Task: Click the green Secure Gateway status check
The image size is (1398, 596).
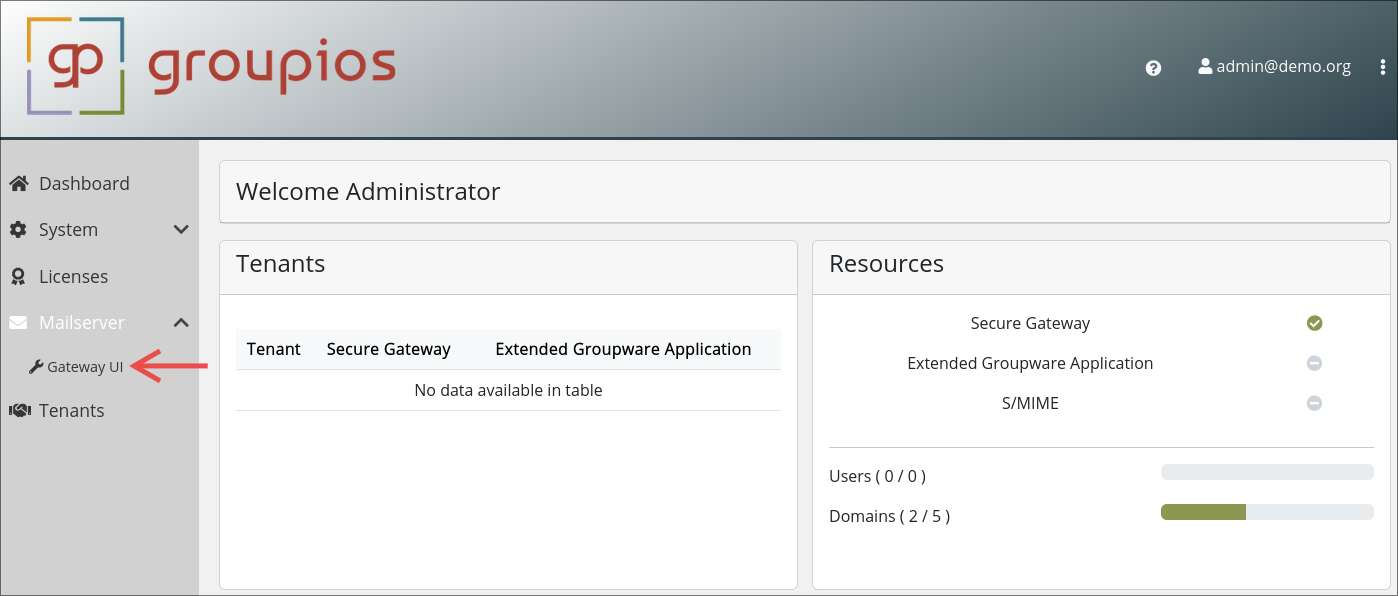Action: click(x=1314, y=323)
